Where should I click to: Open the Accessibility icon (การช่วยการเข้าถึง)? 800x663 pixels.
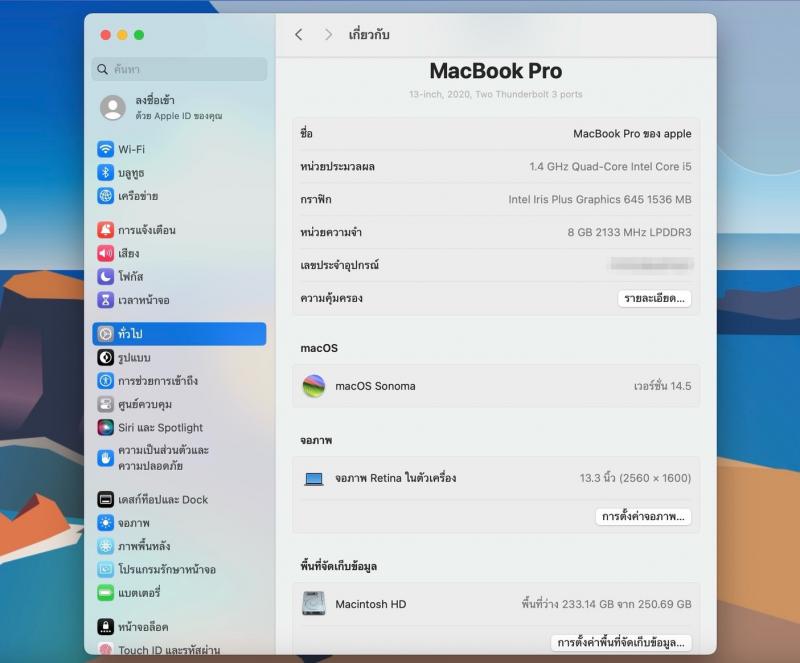106,380
